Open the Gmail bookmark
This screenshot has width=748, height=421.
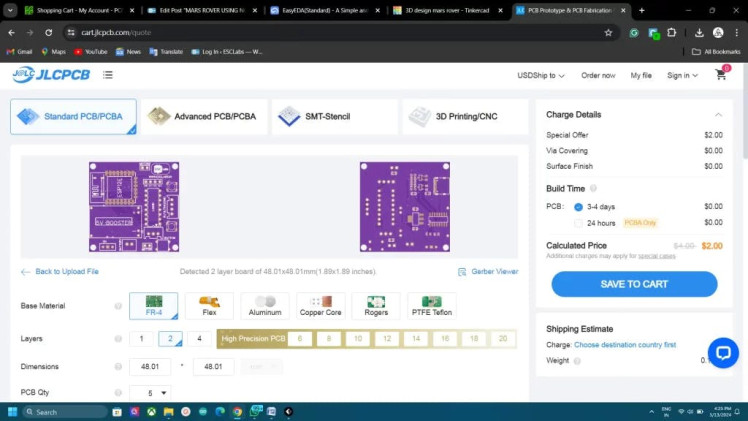coord(20,51)
